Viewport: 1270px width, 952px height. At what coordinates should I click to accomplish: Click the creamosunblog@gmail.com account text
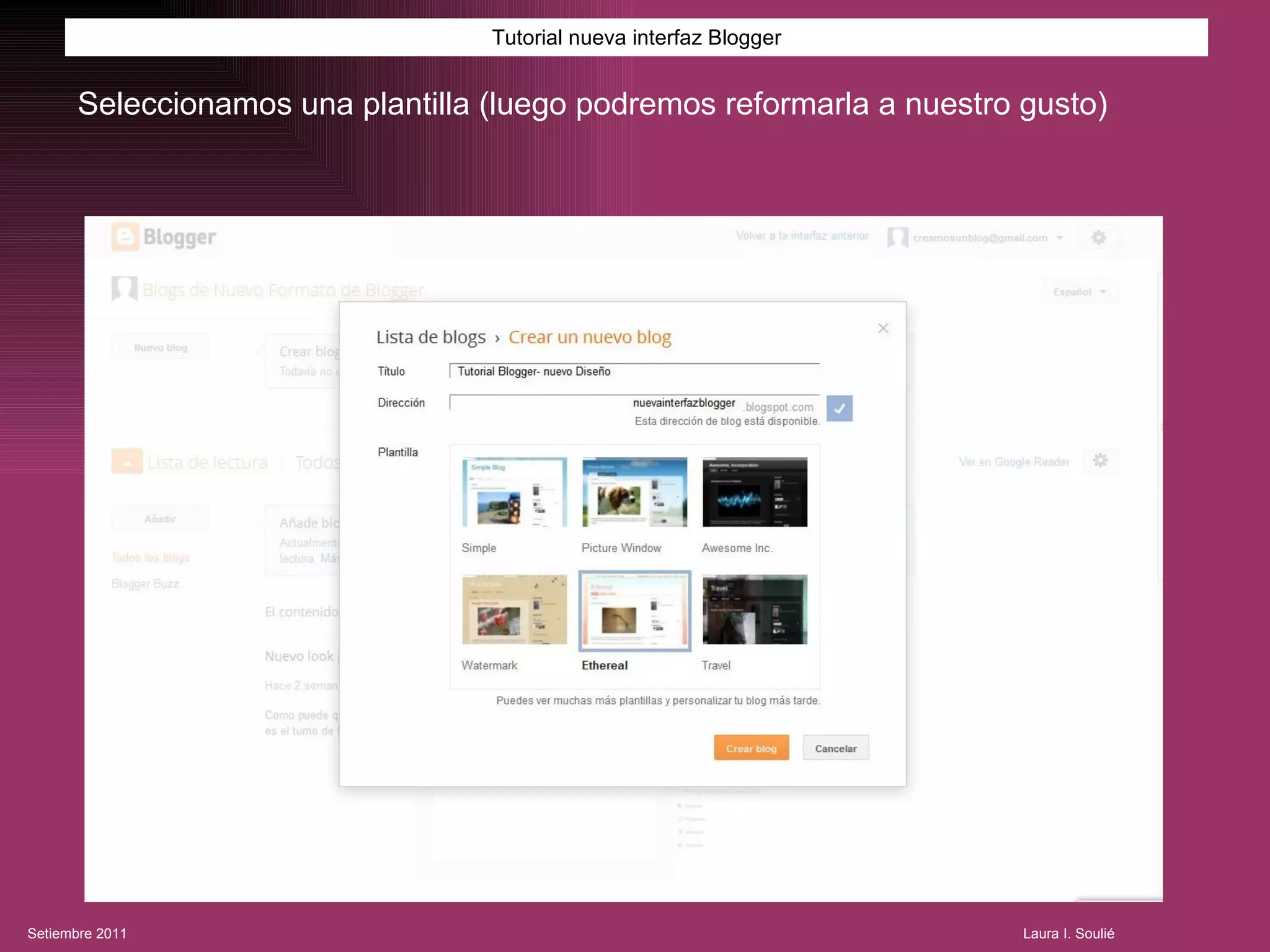(980, 238)
